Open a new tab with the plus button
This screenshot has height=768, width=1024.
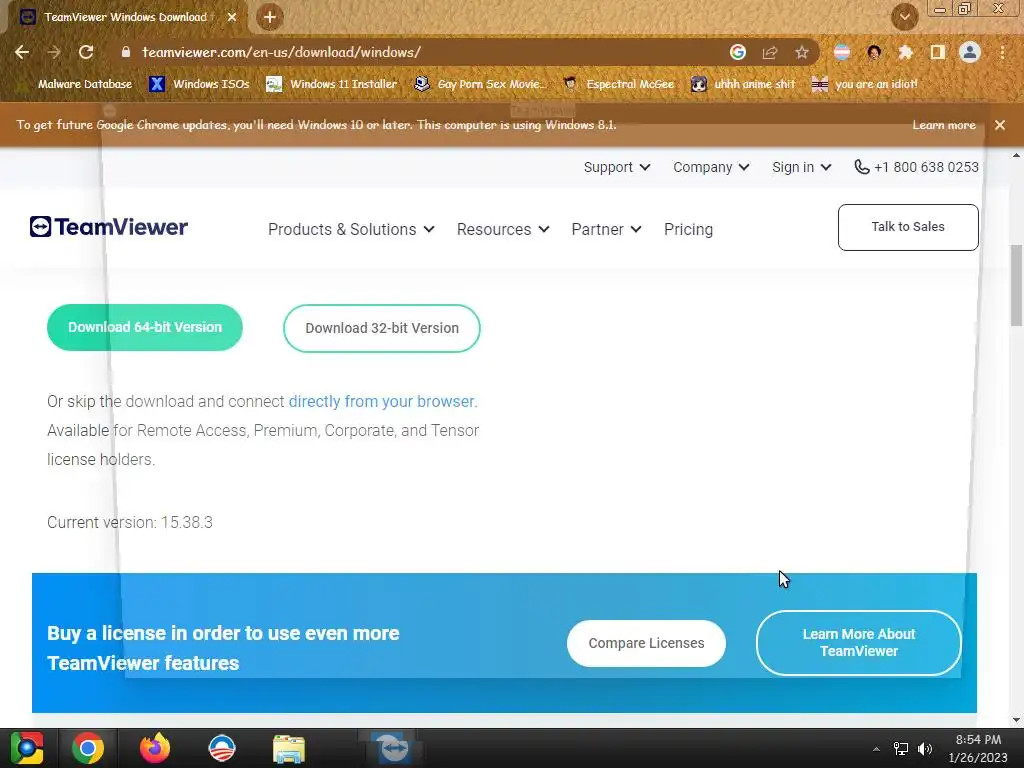click(270, 17)
